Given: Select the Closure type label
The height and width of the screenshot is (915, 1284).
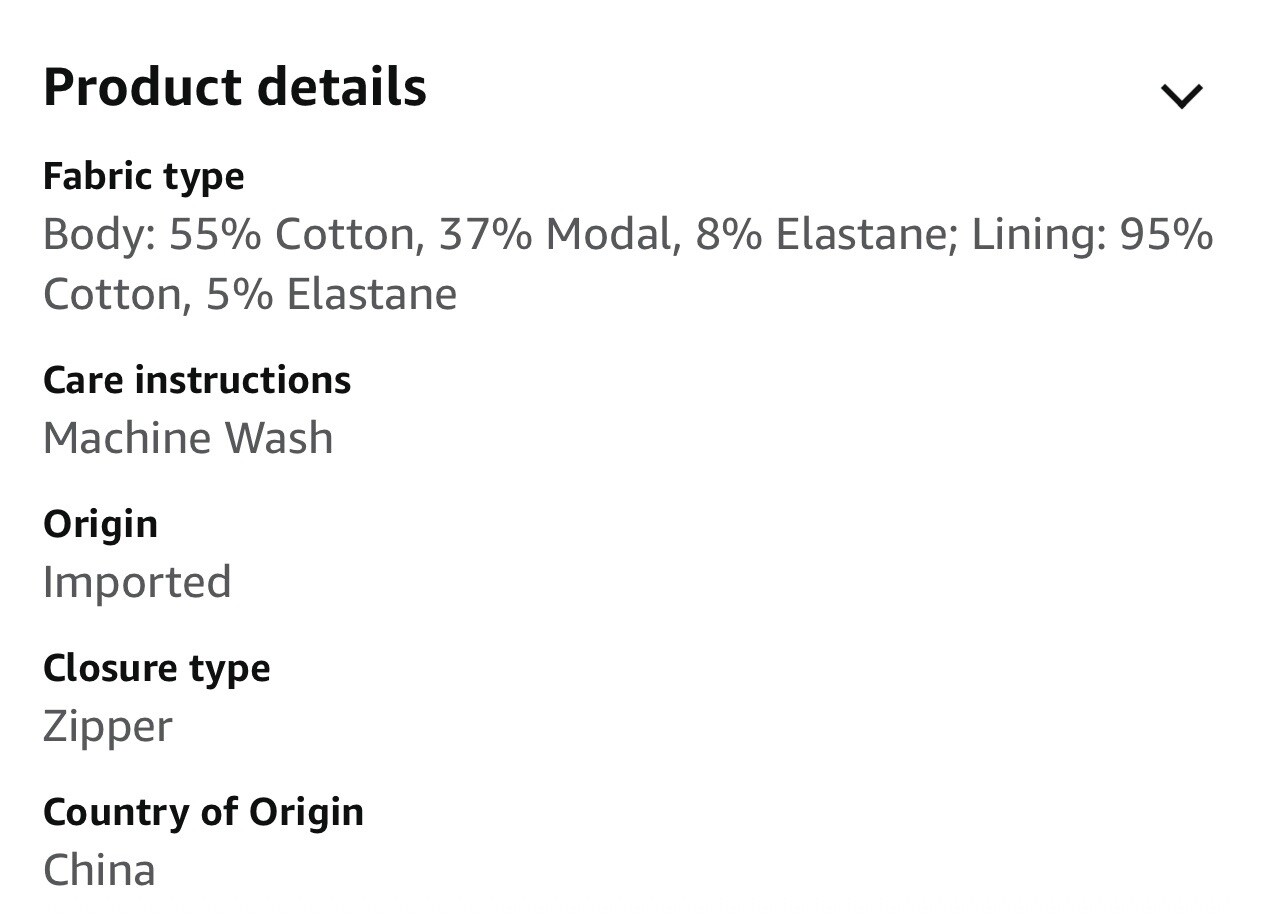Looking at the screenshot, I should pyautogui.click(x=157, y=669).
